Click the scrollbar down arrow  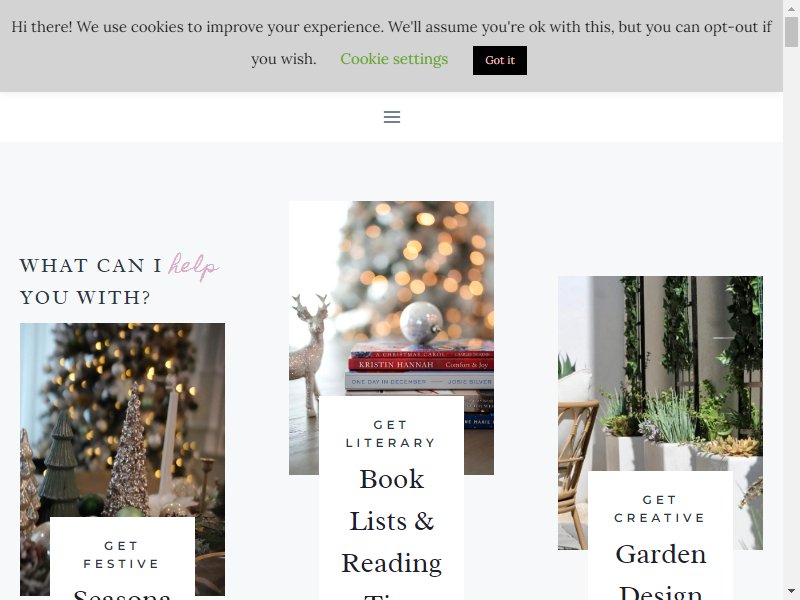pyautogui.click(x=791, y=592)
